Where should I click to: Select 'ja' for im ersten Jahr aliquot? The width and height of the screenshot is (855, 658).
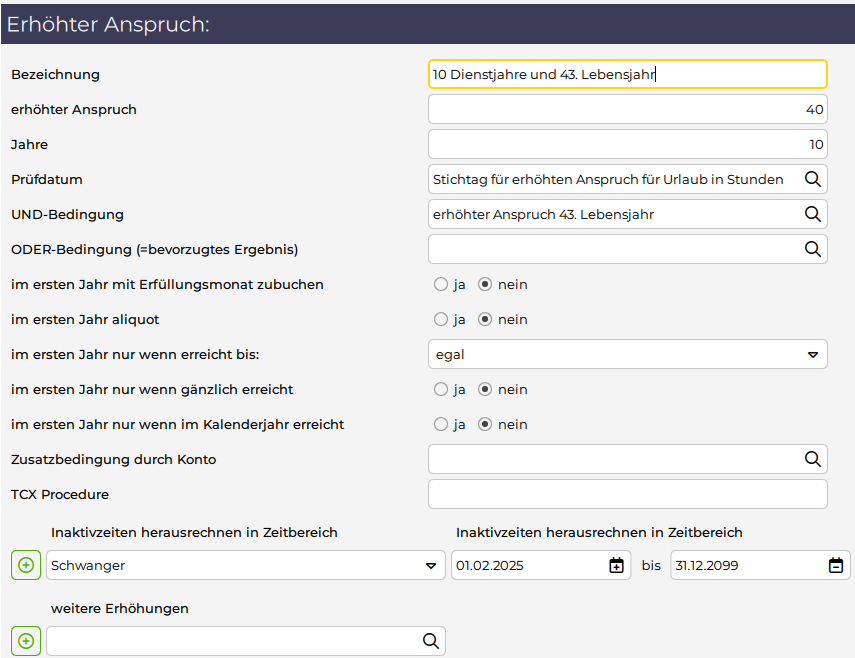(441, 319)
